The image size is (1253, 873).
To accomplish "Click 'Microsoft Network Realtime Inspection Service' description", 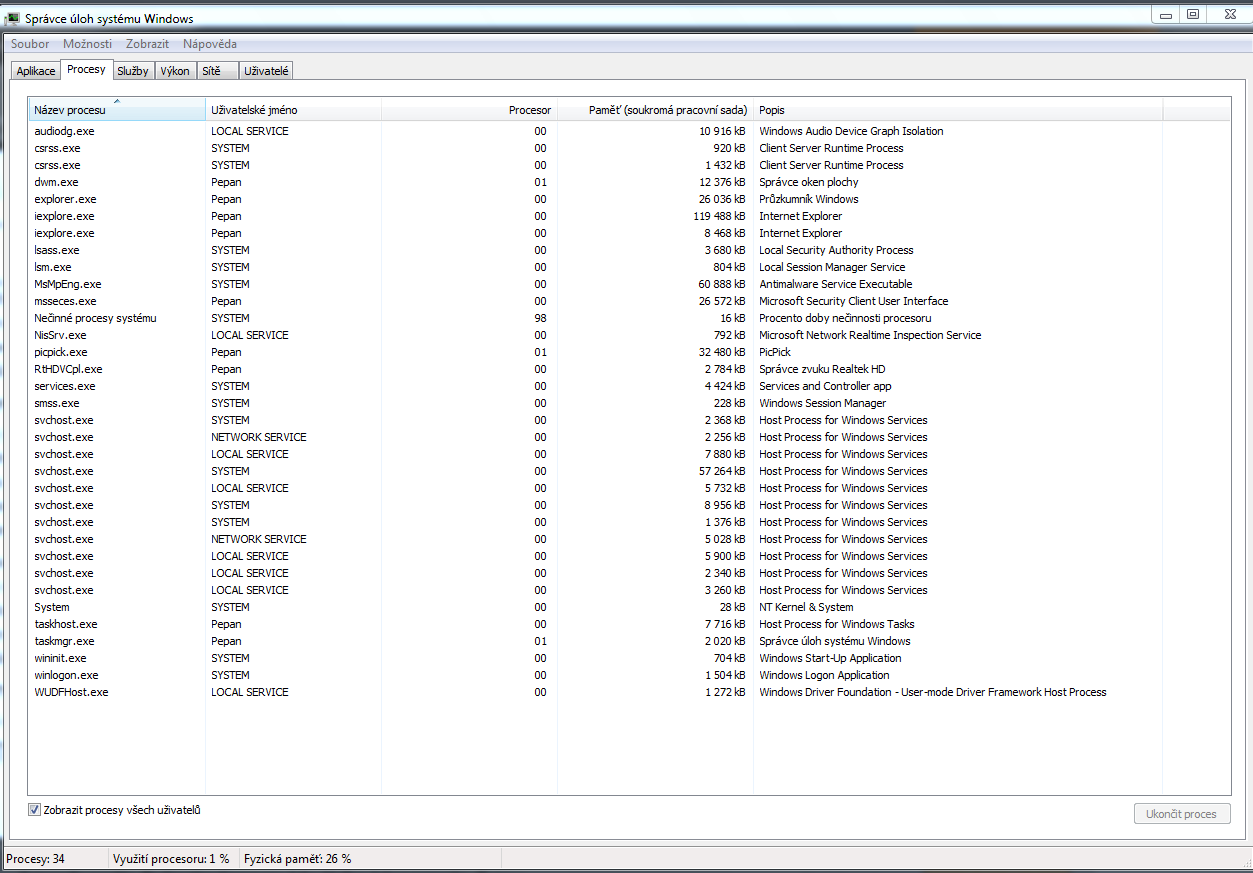I will [870, 335].
